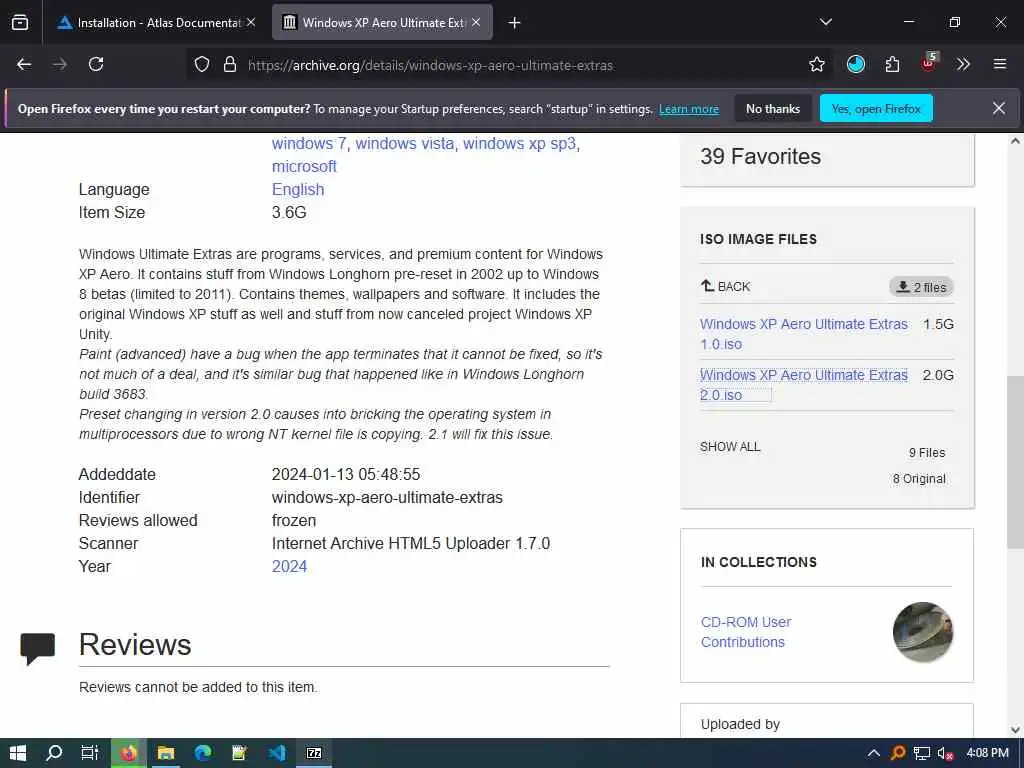Close the Atlas Documentation tab
This screenshot has width=1024, height=768.
coord(251,22)
